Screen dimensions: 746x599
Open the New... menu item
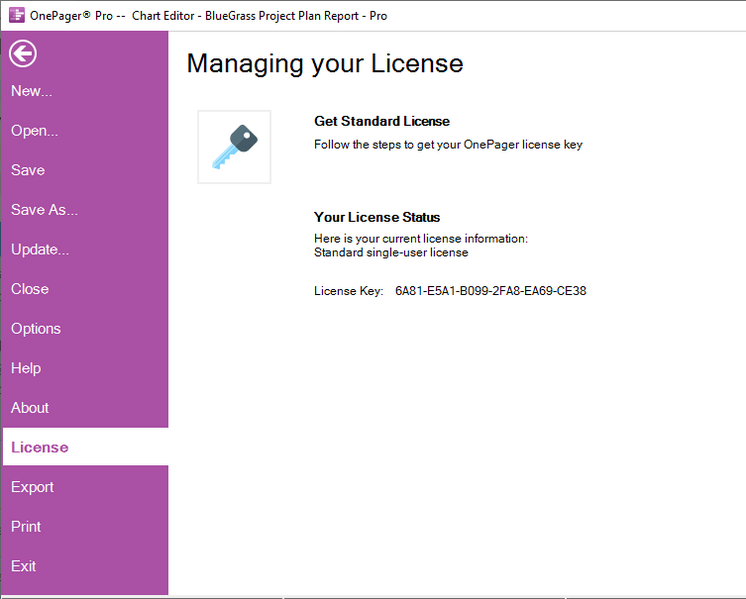tap(32, 91)
